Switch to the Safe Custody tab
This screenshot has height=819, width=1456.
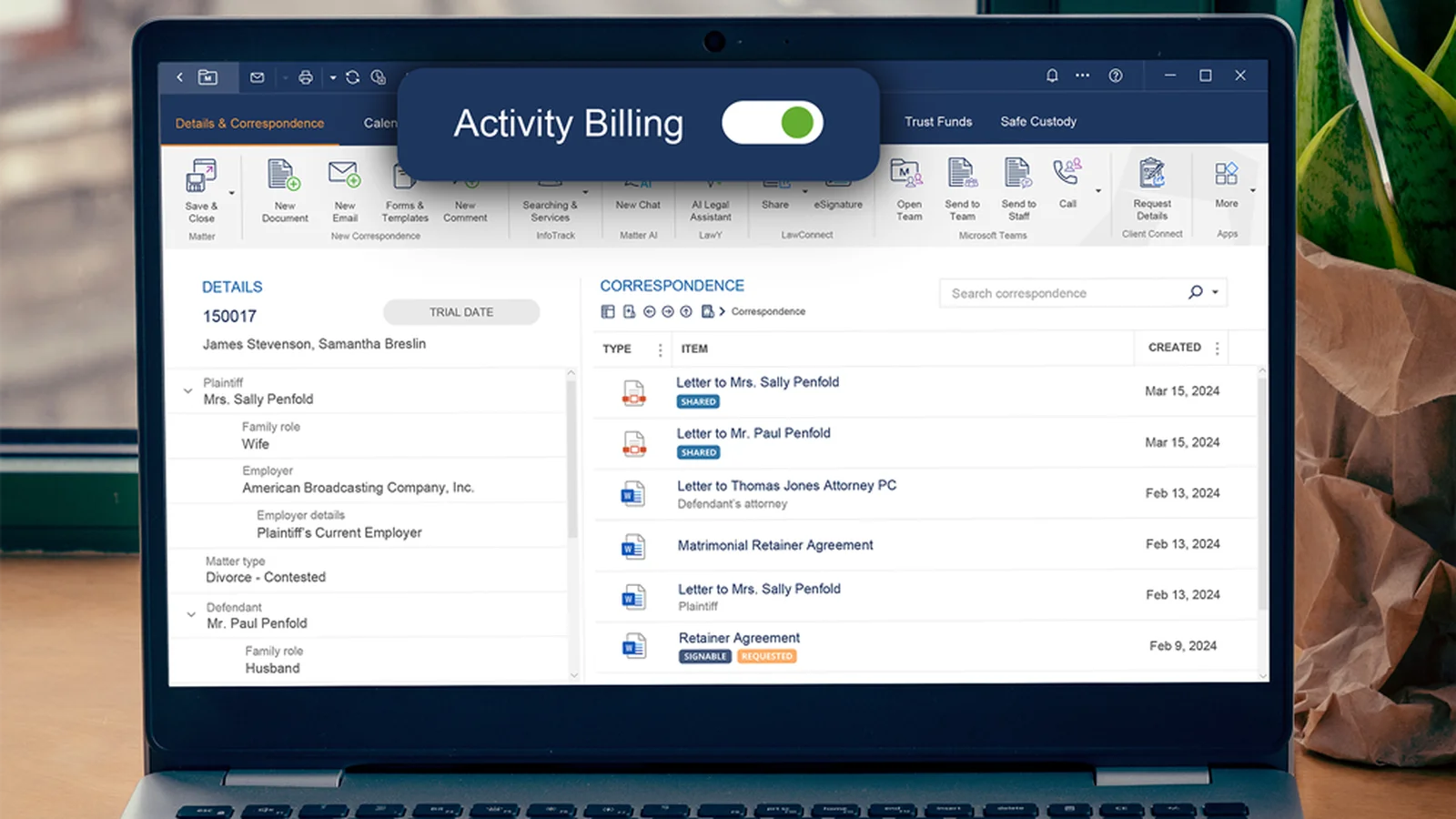(1038, 121)
